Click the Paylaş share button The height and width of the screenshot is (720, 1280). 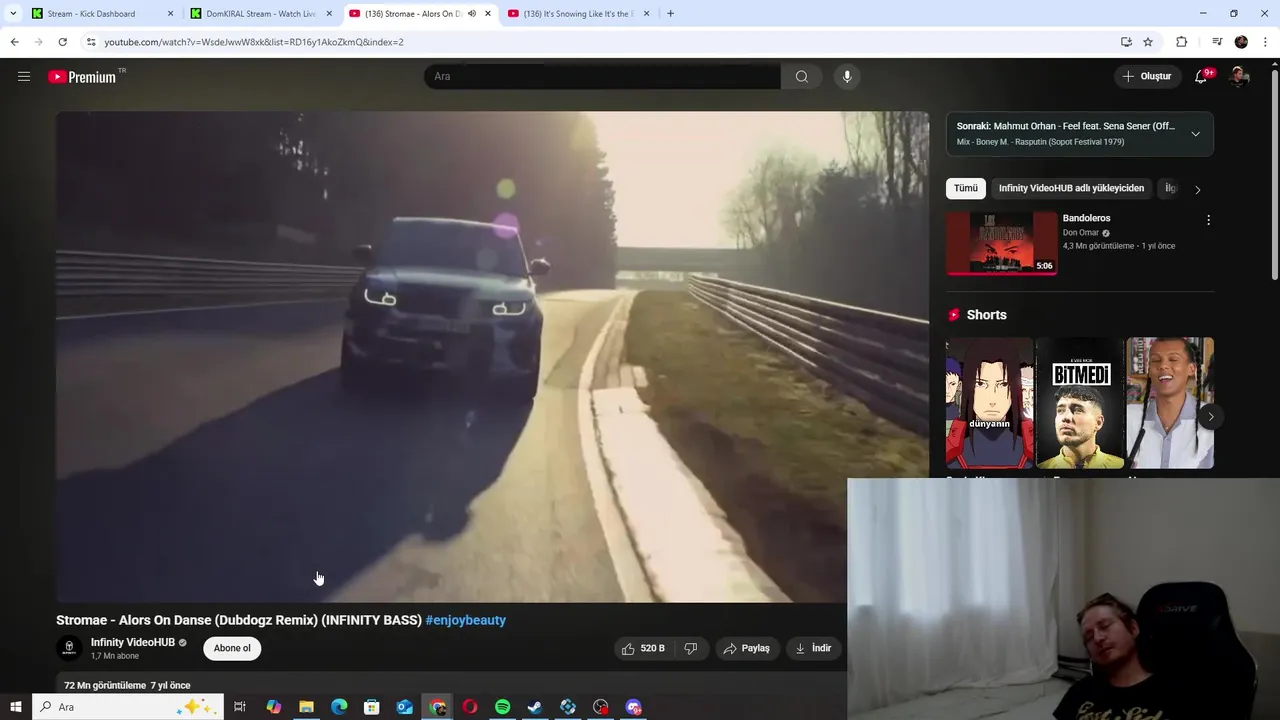click(746, 648)
